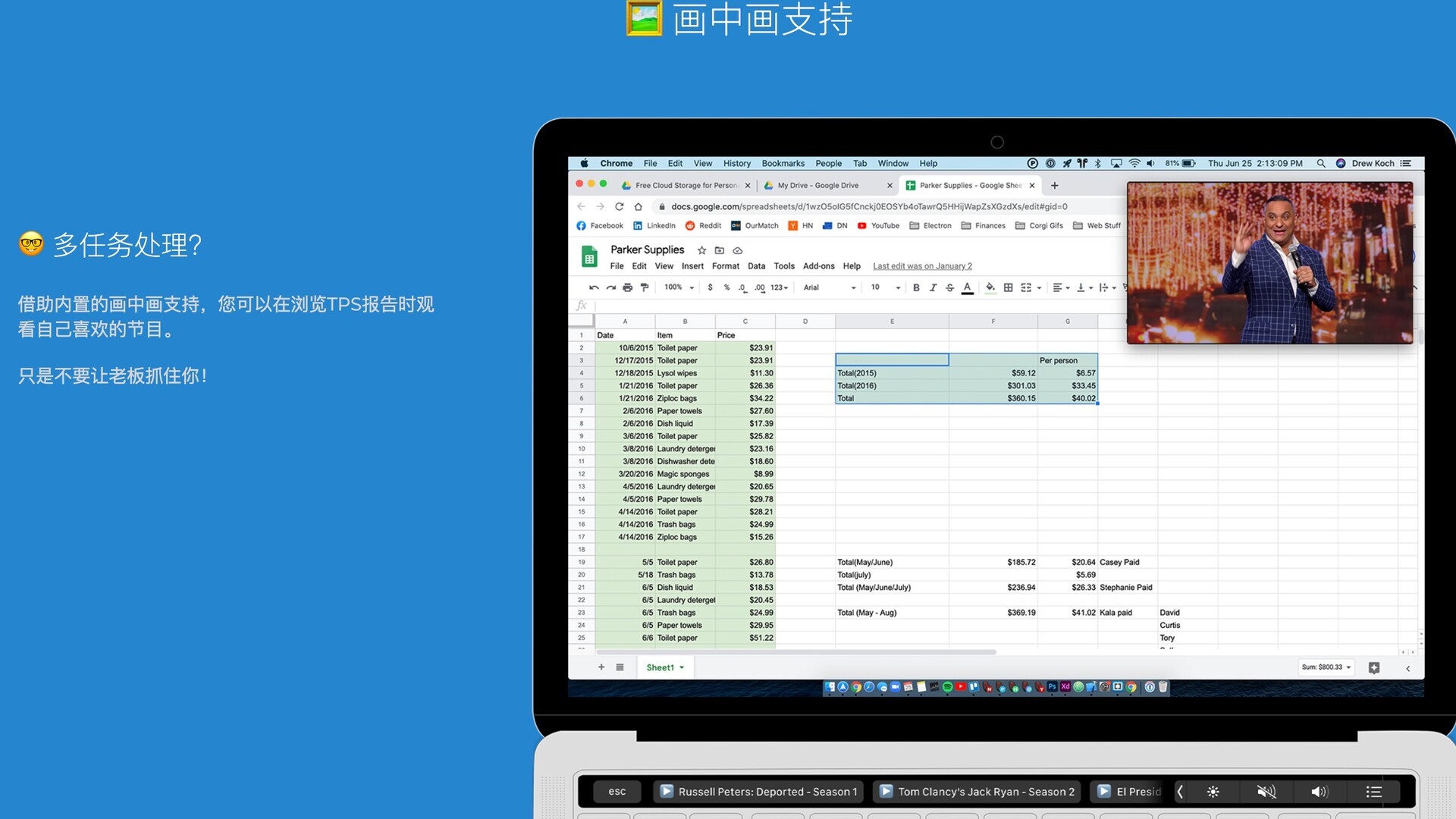1456x819 pixels.
Task: Tap the volume icon on Touch Bar
Action: point(1319,792)
